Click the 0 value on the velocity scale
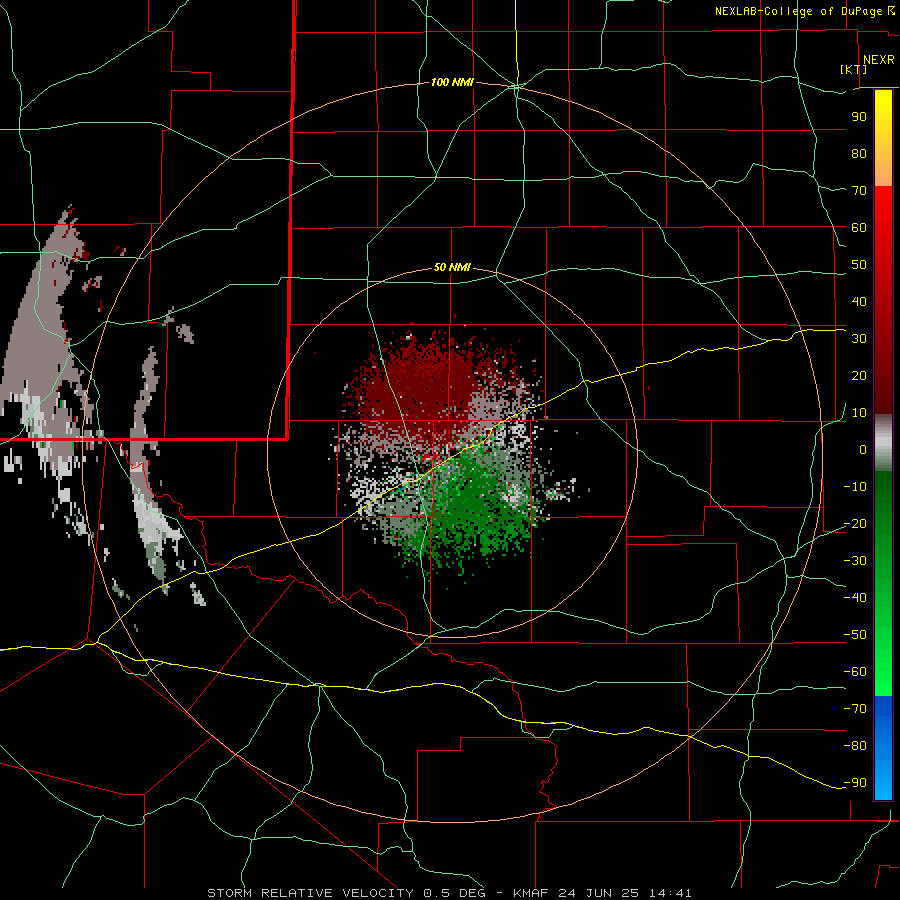Viewport: 900px width, 900px height. click(863, 449)
